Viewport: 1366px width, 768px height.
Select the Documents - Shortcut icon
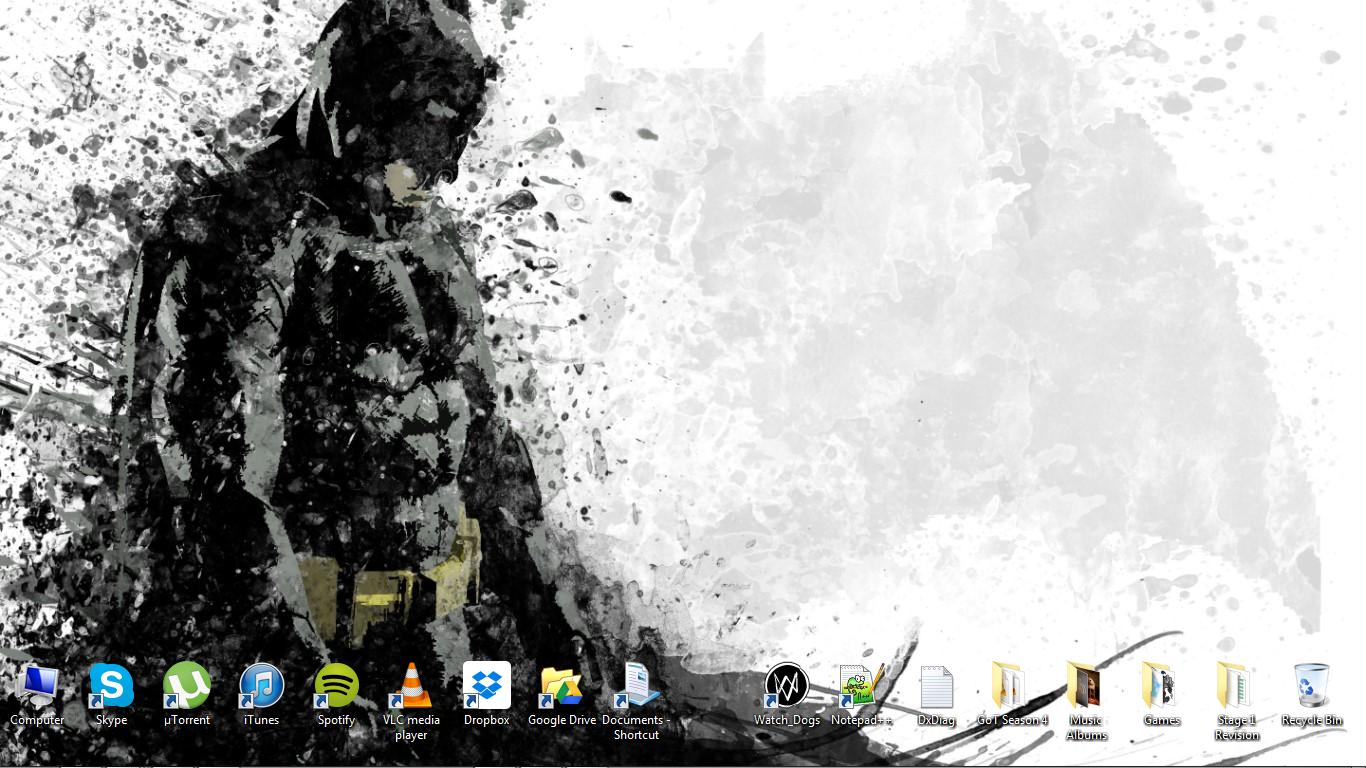click(x=636, y=686)
